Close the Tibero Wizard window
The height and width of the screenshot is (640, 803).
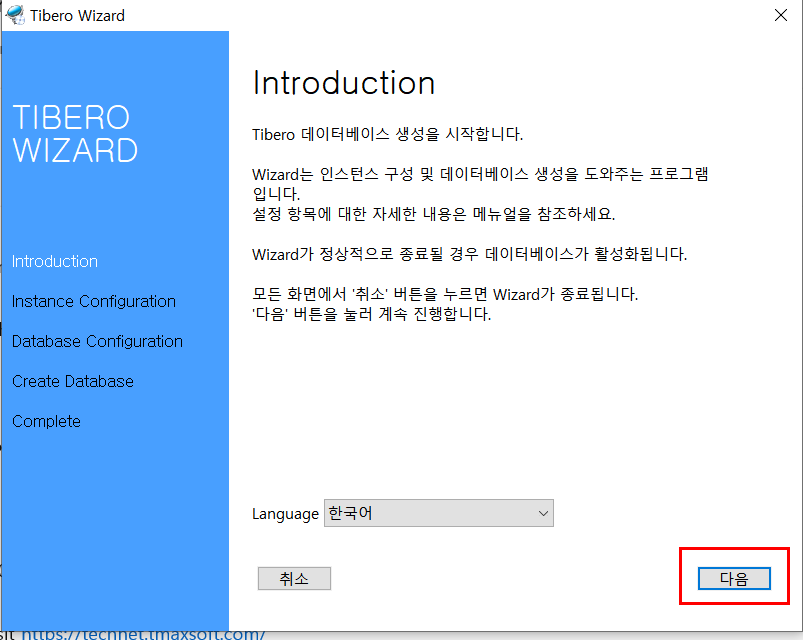(x=780, y=15)
